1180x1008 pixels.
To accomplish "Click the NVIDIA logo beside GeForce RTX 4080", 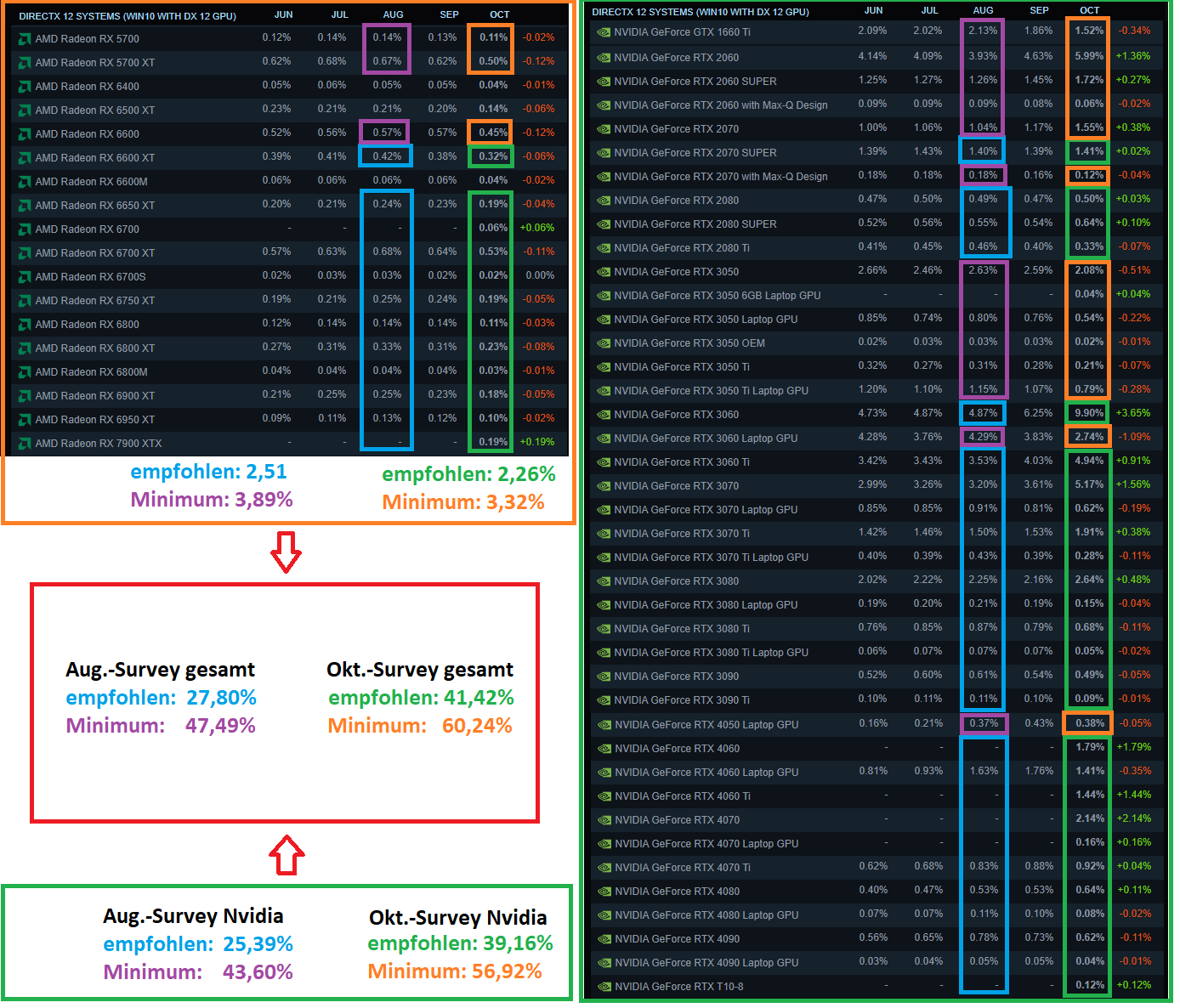I will tap(604, 892).
